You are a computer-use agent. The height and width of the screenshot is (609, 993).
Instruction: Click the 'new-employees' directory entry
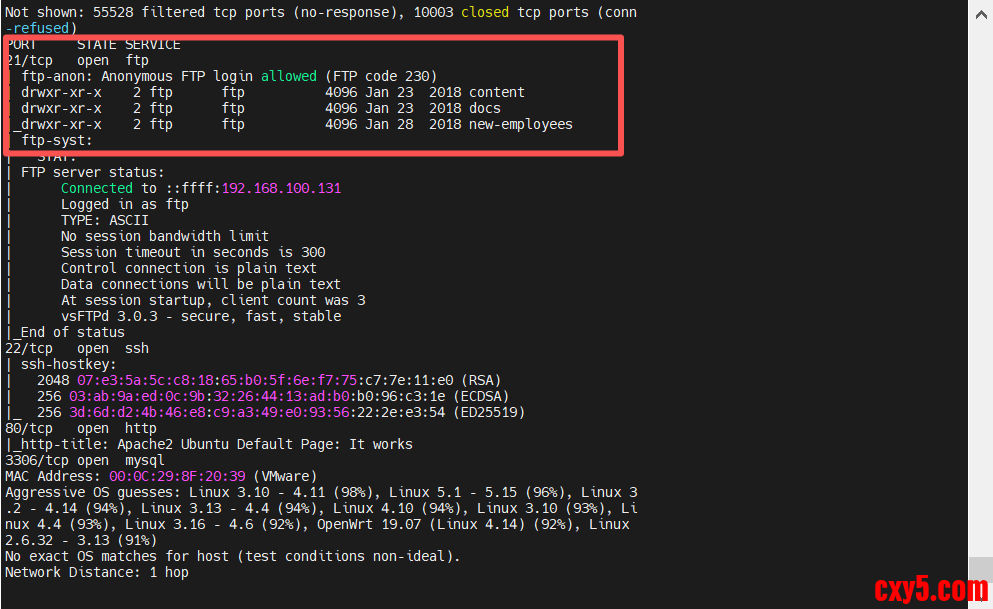(521, 124)
